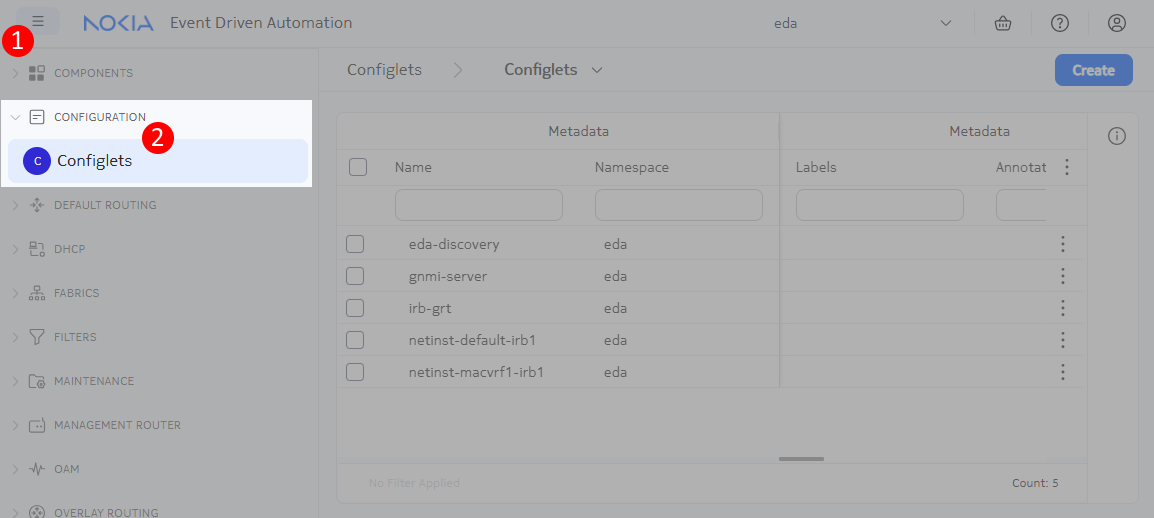The height and width of the screenshot is (518, 1154).
Task: Expand the Default Routing menu section
Action: pyautogui.click(x=104, y=205)
